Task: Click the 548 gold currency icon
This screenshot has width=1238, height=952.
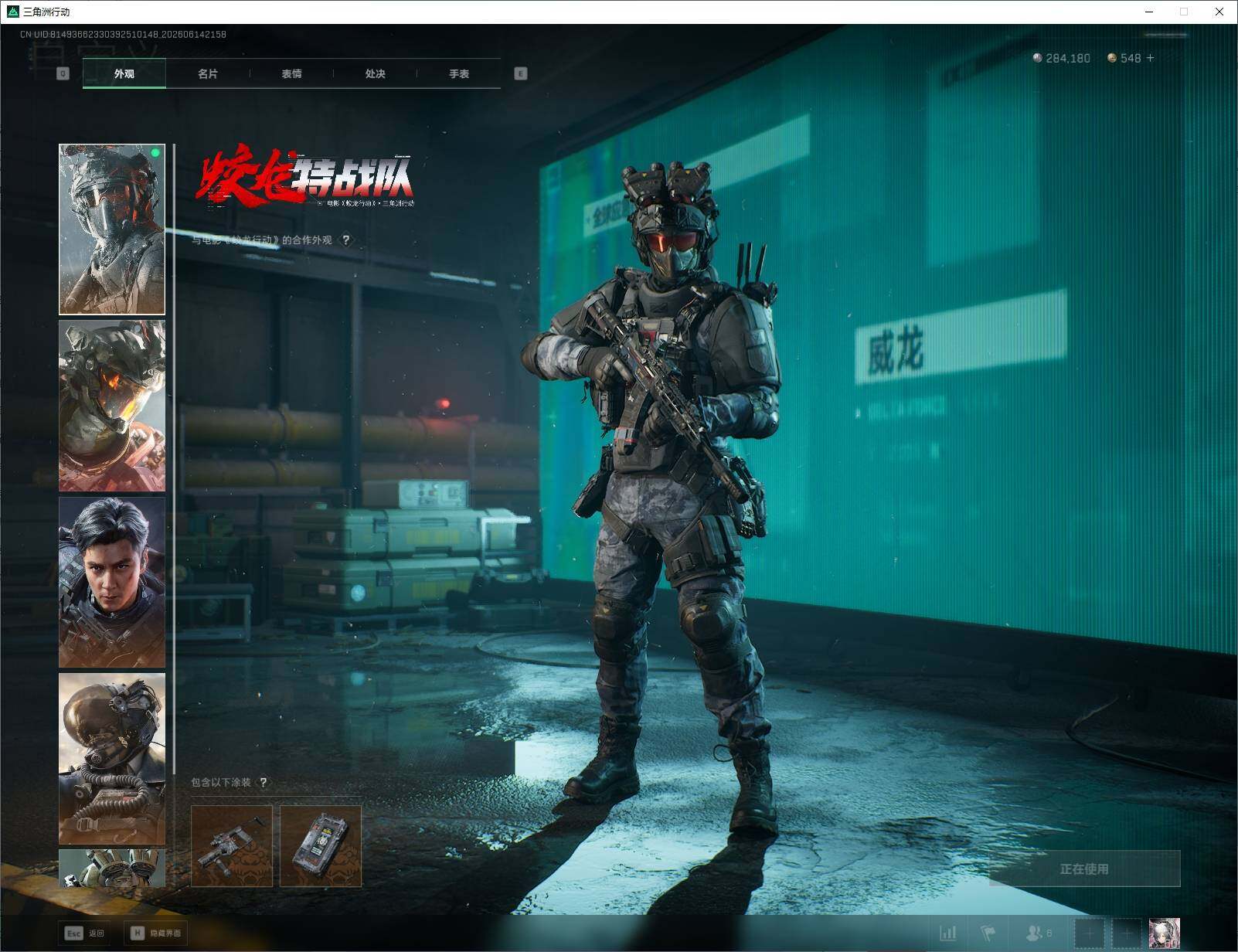Action: 1112,58
